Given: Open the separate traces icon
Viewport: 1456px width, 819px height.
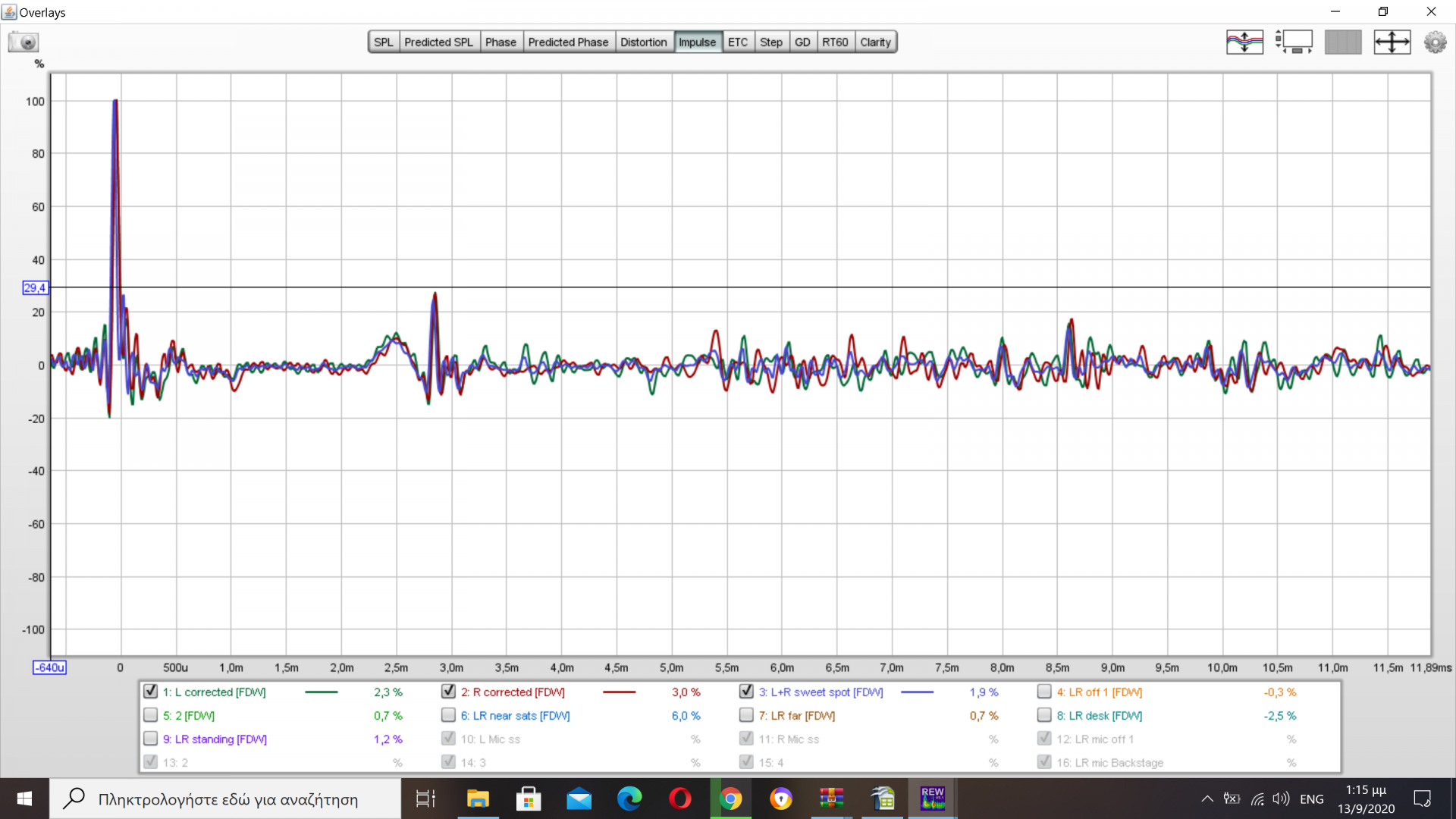Looking at the screenshot, I should (x=1244, y=42).
